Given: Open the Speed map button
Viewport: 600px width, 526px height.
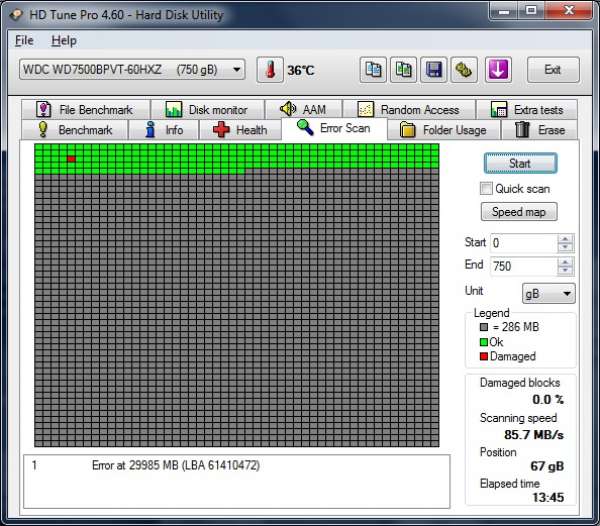Looking at the screenshot, I should [x=519, y=212].
